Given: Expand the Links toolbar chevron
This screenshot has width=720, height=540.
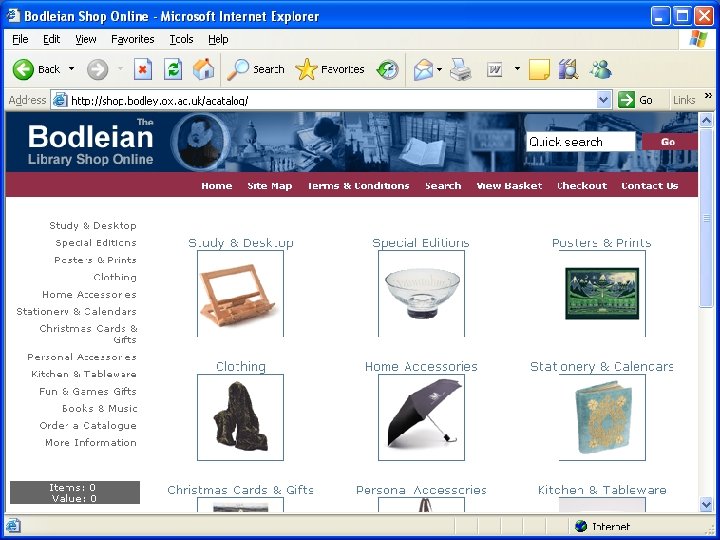Looking at the screenshot, I should 708,96.
